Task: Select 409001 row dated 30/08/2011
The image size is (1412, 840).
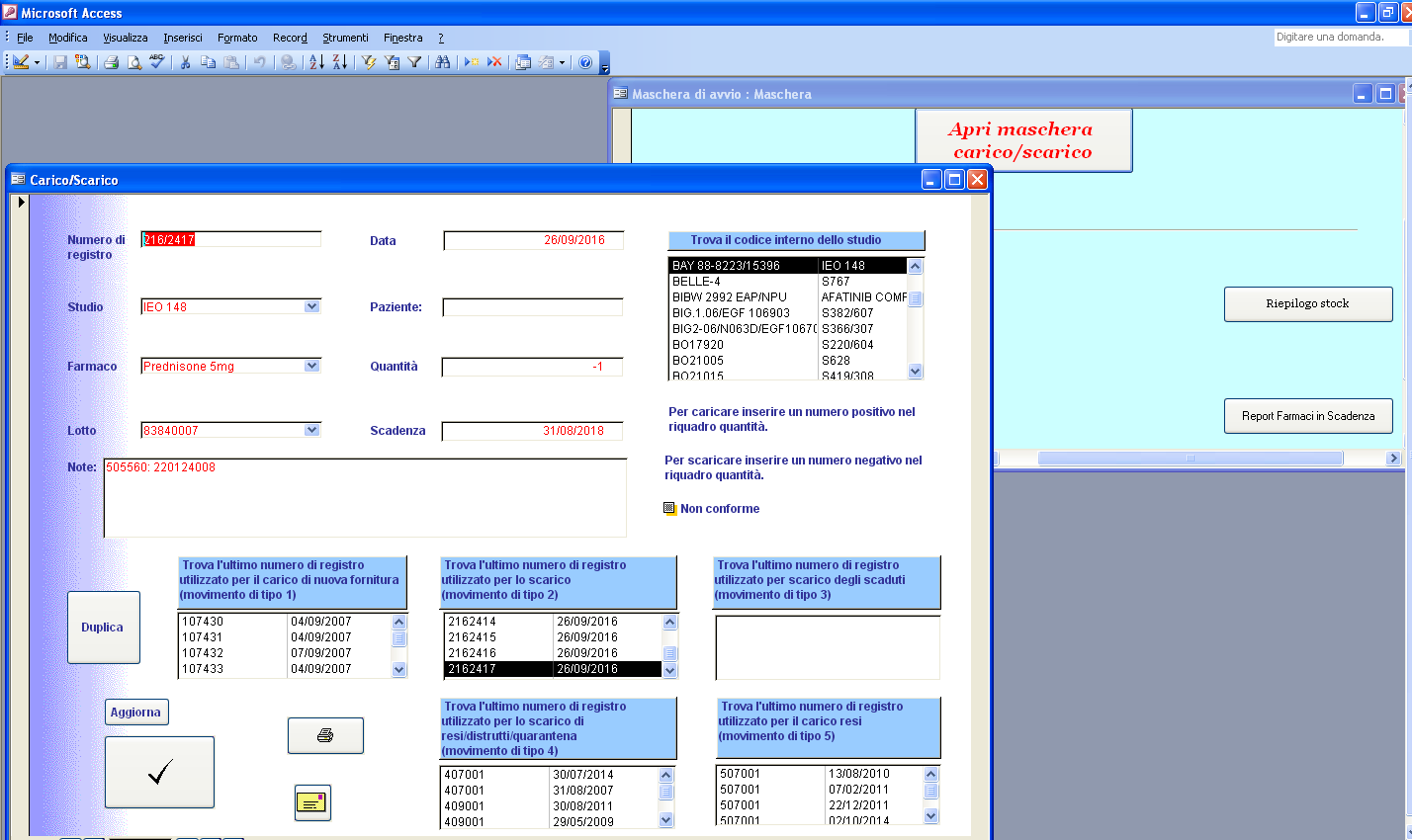Action: pos(548,806)
